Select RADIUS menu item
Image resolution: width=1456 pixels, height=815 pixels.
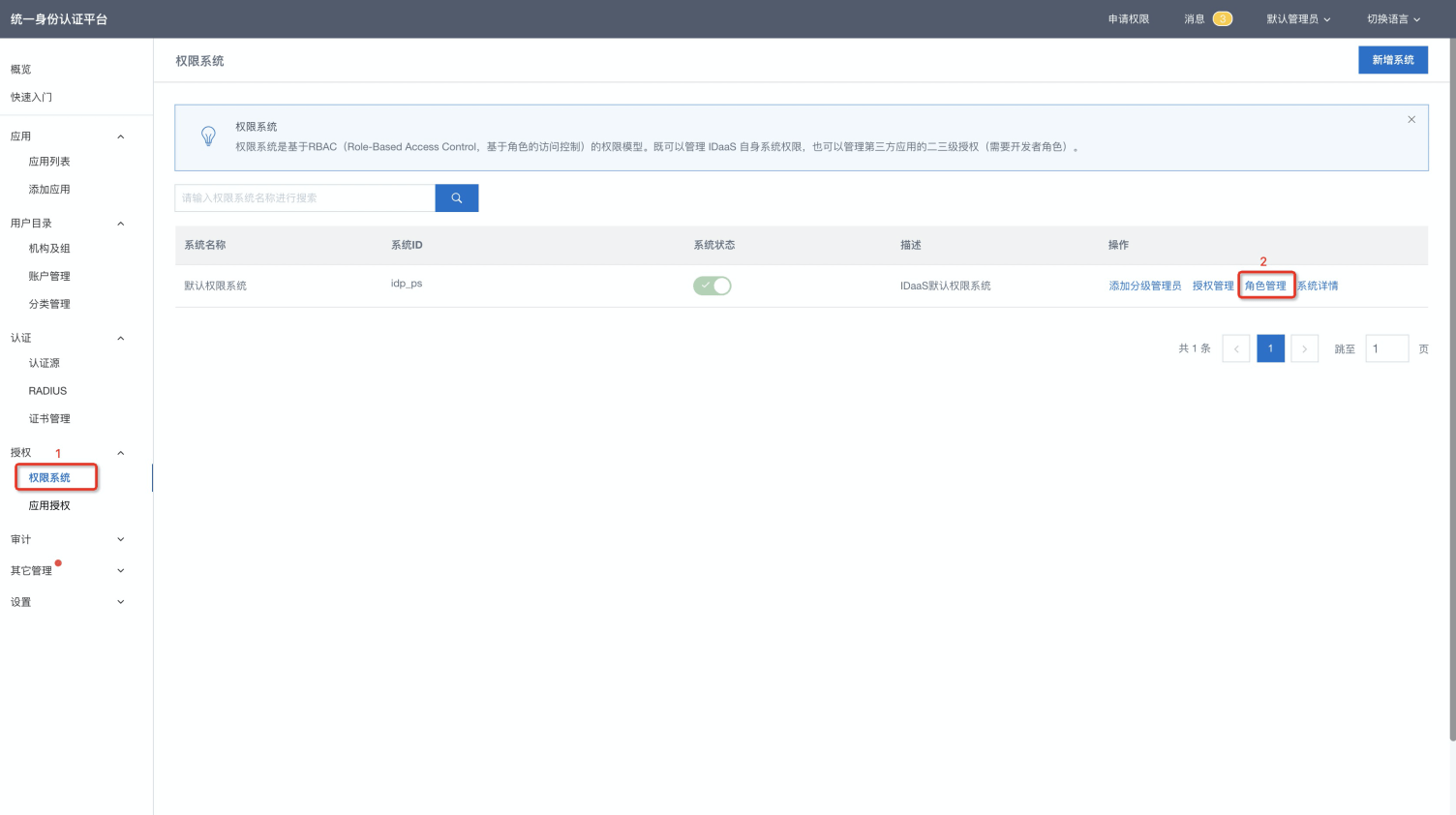(47, 391)
